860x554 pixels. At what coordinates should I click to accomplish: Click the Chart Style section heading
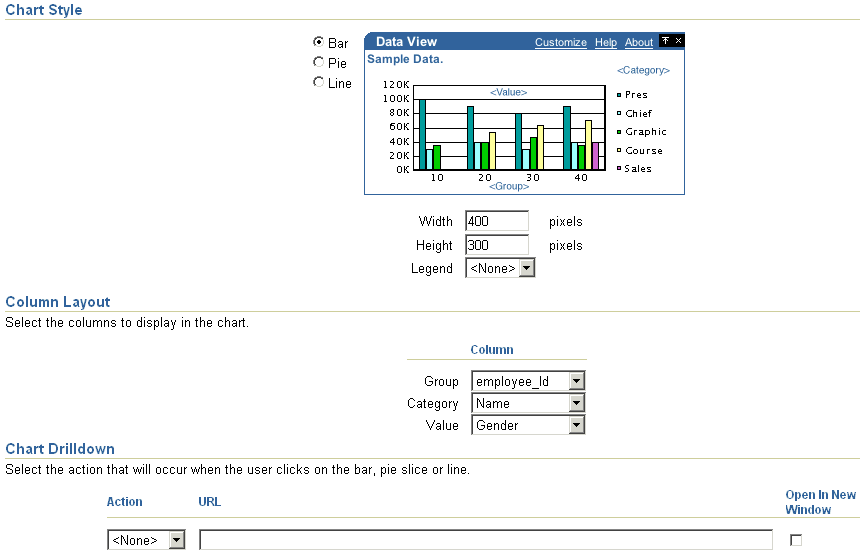tap(44, 10)
